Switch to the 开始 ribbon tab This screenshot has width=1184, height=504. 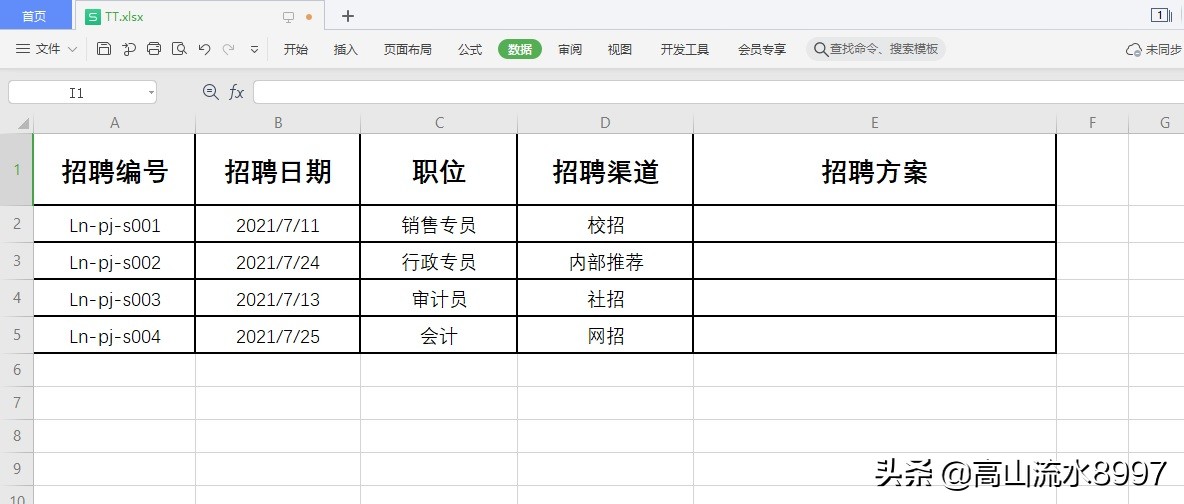coord(295,49)
